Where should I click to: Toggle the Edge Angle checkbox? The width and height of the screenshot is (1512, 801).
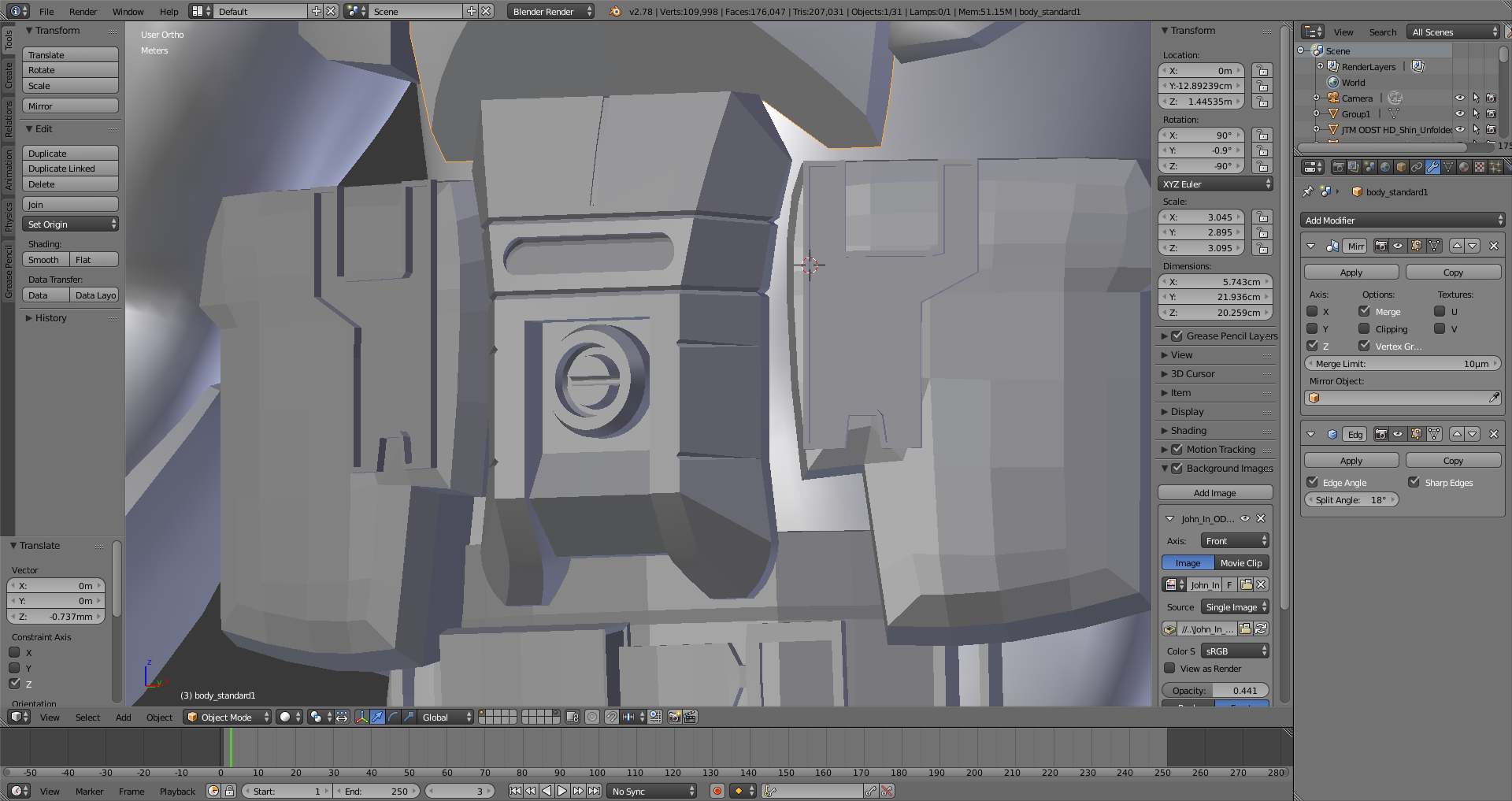(1312, 482)
